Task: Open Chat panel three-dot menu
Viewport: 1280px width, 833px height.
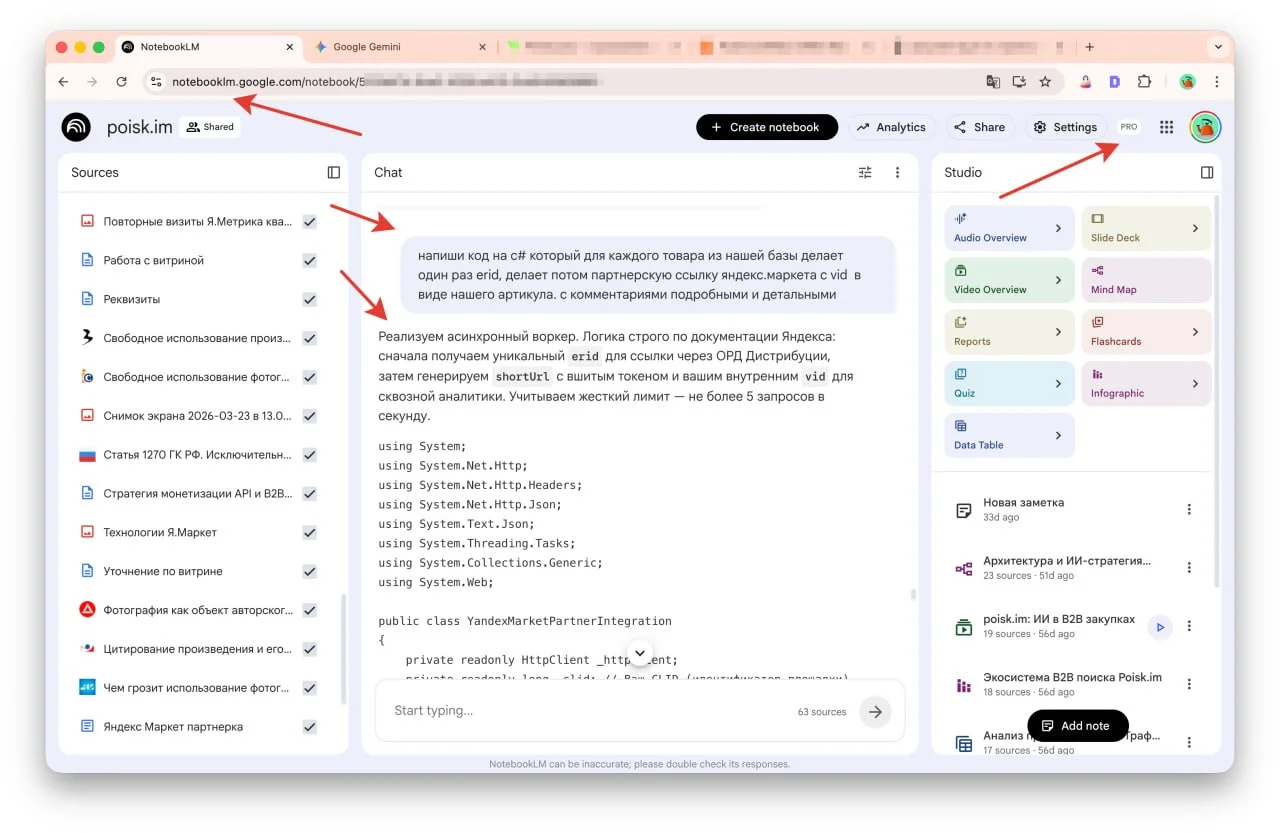Action: click(x=897, y=173)
